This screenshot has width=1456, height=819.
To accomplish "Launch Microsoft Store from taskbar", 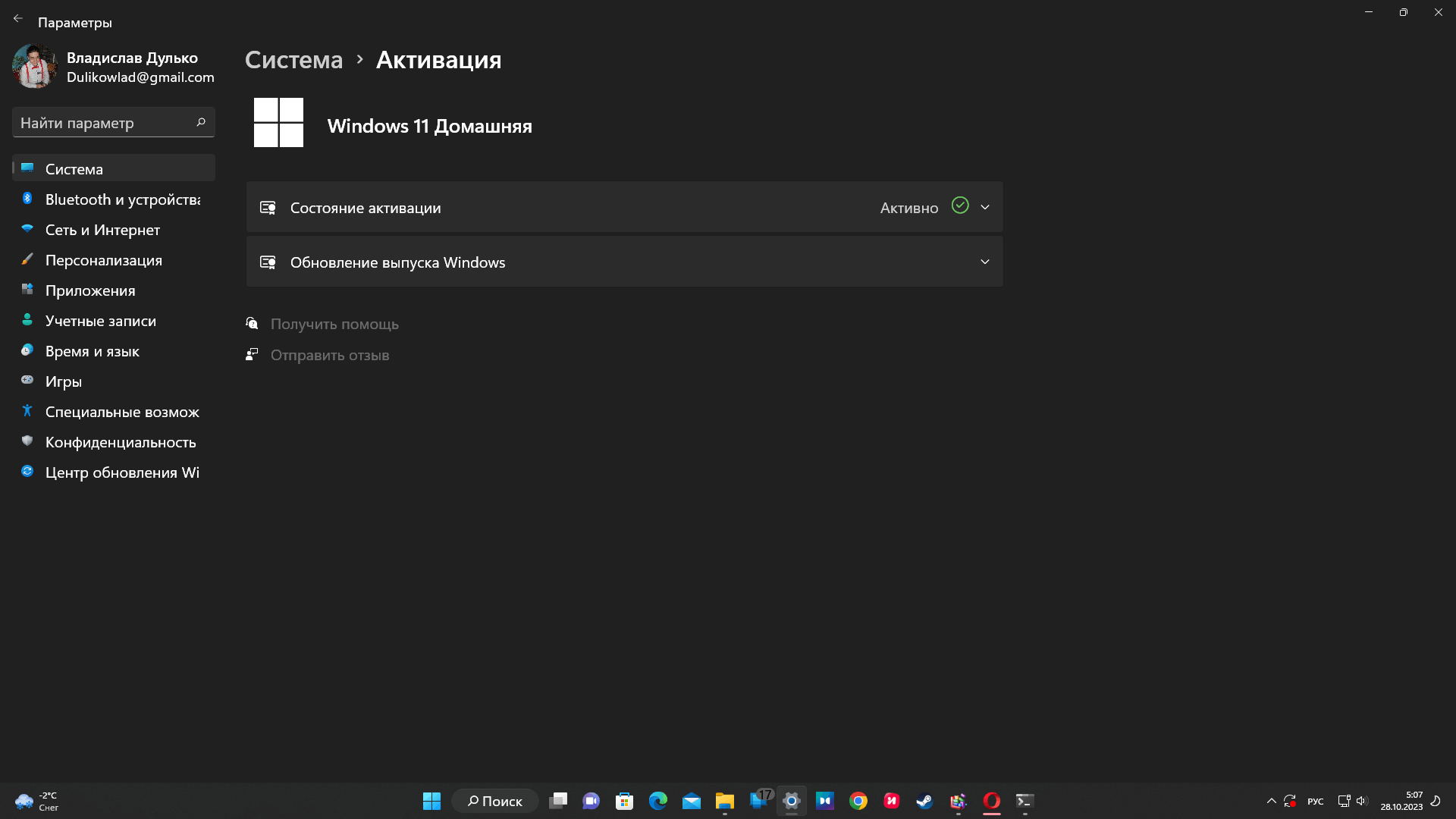I will pos(625,801).
